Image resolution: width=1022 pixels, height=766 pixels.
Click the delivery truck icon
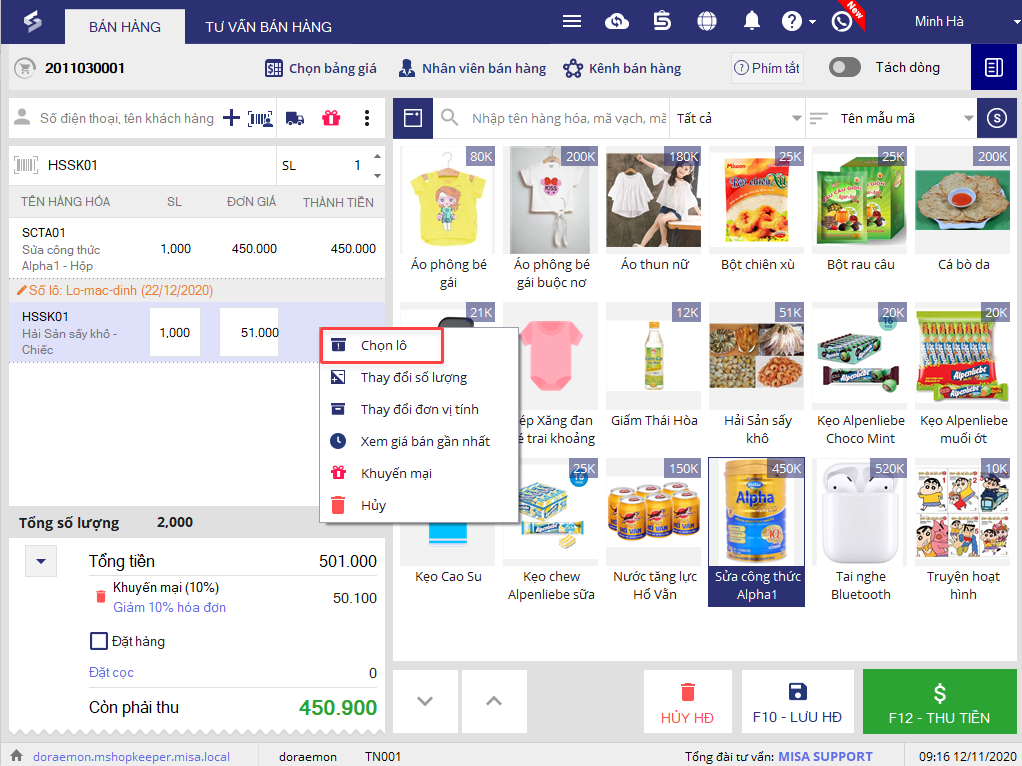pyautogui.click(x=295, y=119)
